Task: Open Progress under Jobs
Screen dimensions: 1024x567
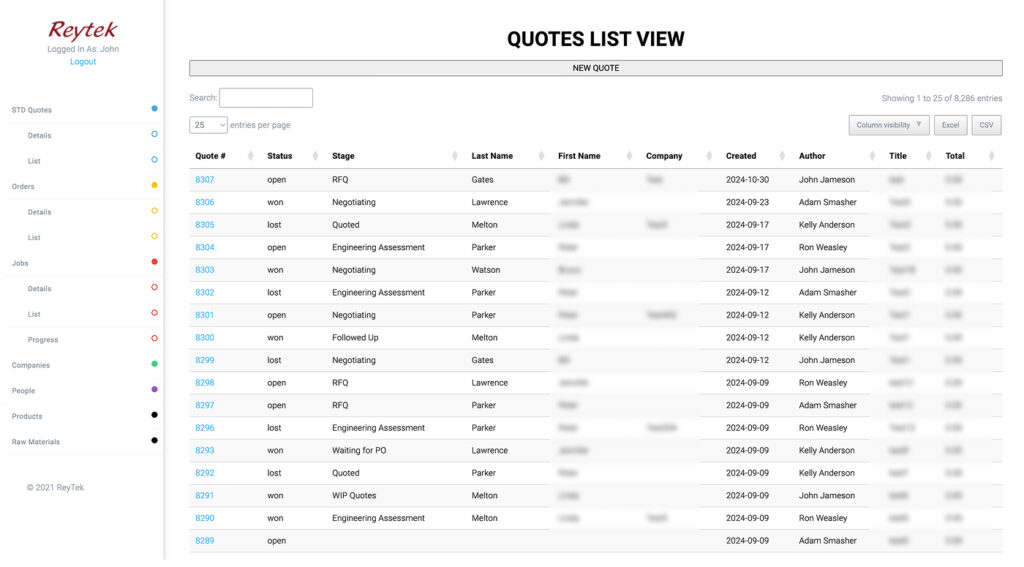Action: point(42,340)
